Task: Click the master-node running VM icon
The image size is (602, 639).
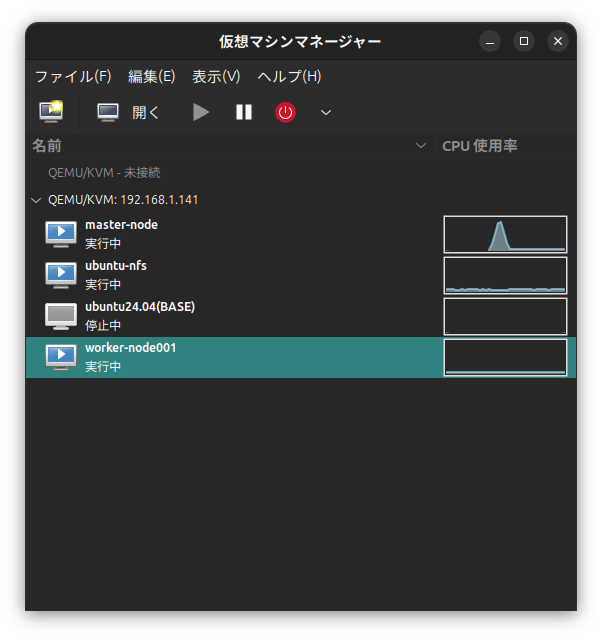Action: tap(61, 234)
